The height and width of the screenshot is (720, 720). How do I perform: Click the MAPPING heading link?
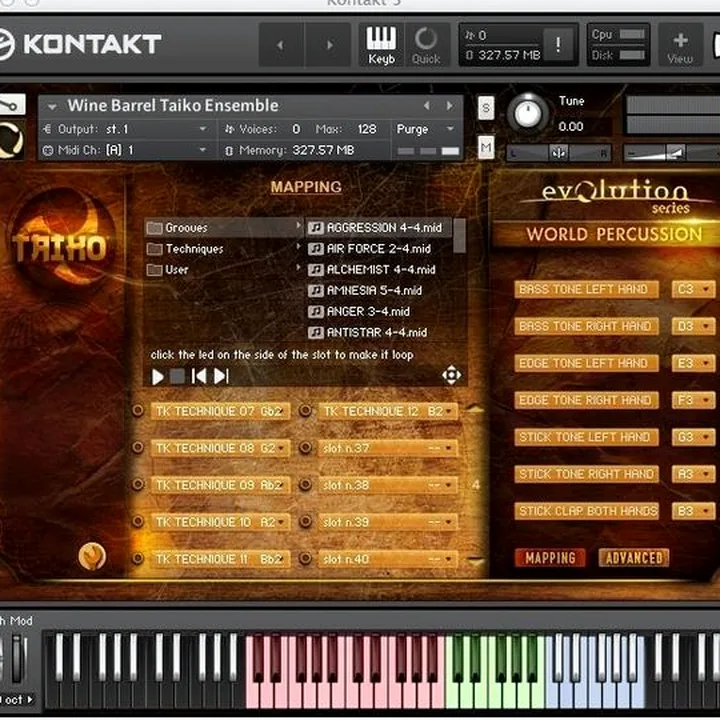(306, 187)
